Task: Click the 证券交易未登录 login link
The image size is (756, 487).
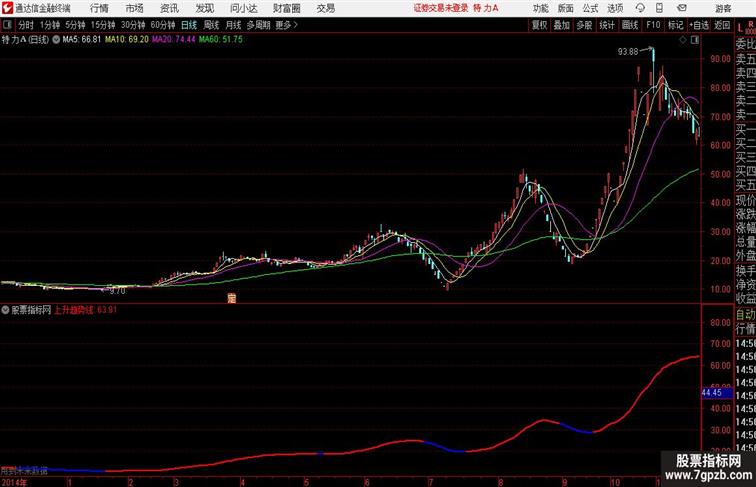Action: 441,8
